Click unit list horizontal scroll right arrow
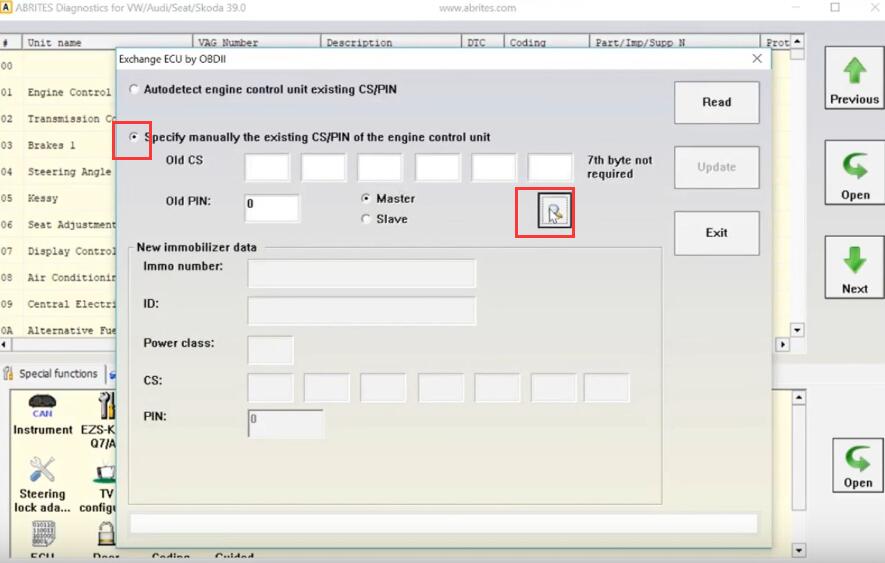This screenshot has width=885, height=563. (x=782, y=344)
